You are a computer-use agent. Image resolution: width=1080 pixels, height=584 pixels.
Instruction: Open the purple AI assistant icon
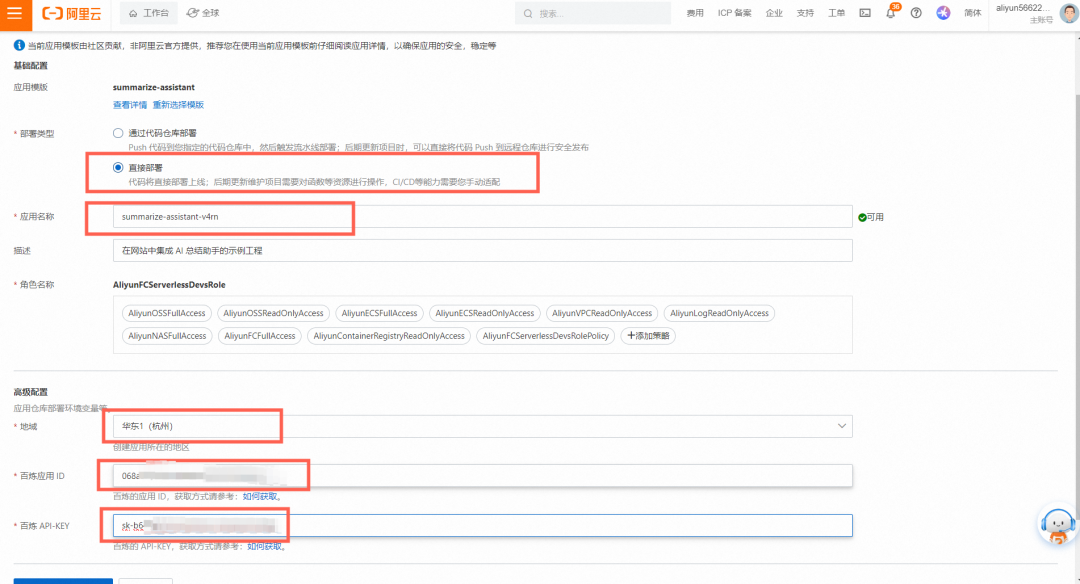943,13
